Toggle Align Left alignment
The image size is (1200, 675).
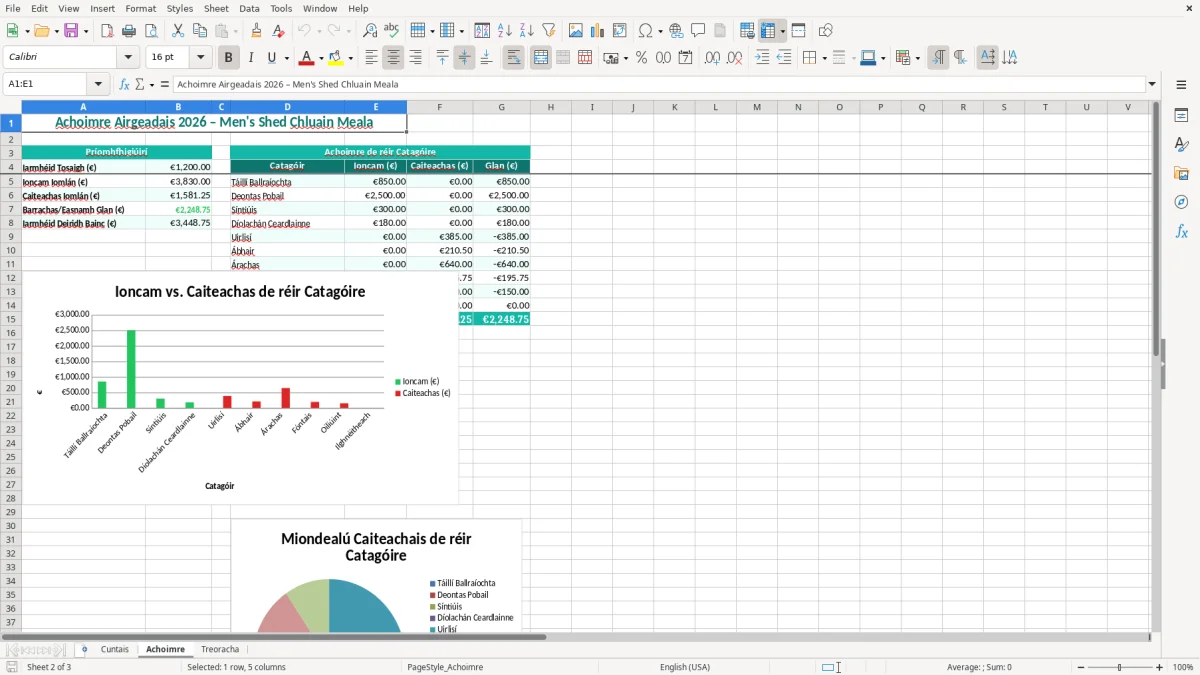coord(371,58)
